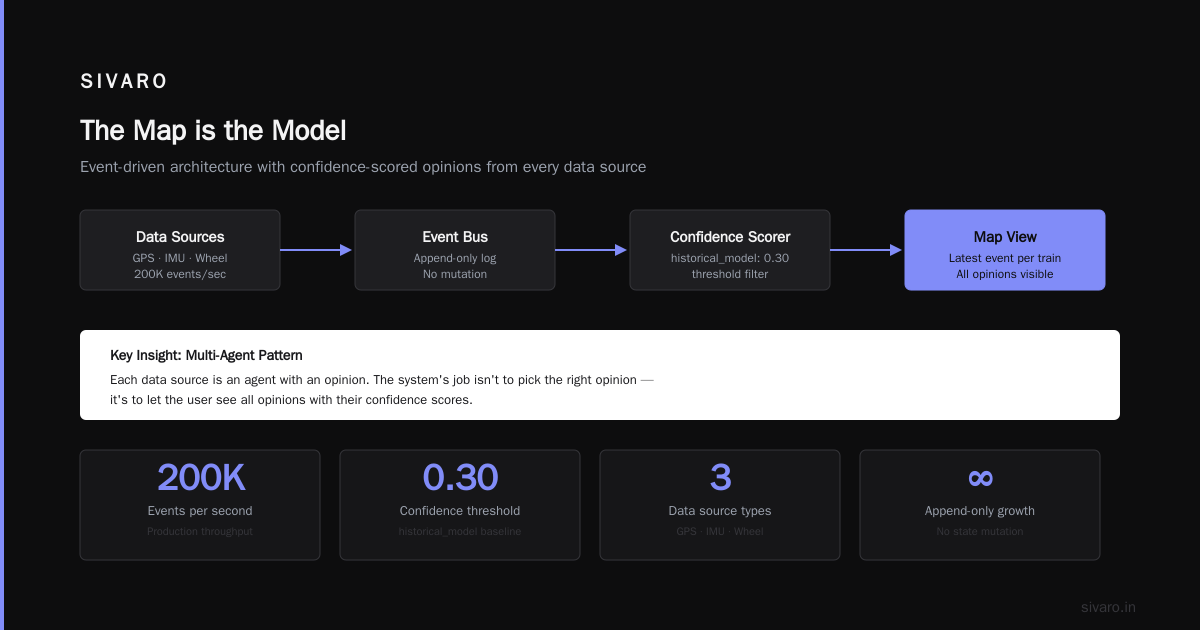Click arrow from Event Bus to Confidence Scorer
This screenshot has height=630, width=1200.
click(x=592, y=250)
